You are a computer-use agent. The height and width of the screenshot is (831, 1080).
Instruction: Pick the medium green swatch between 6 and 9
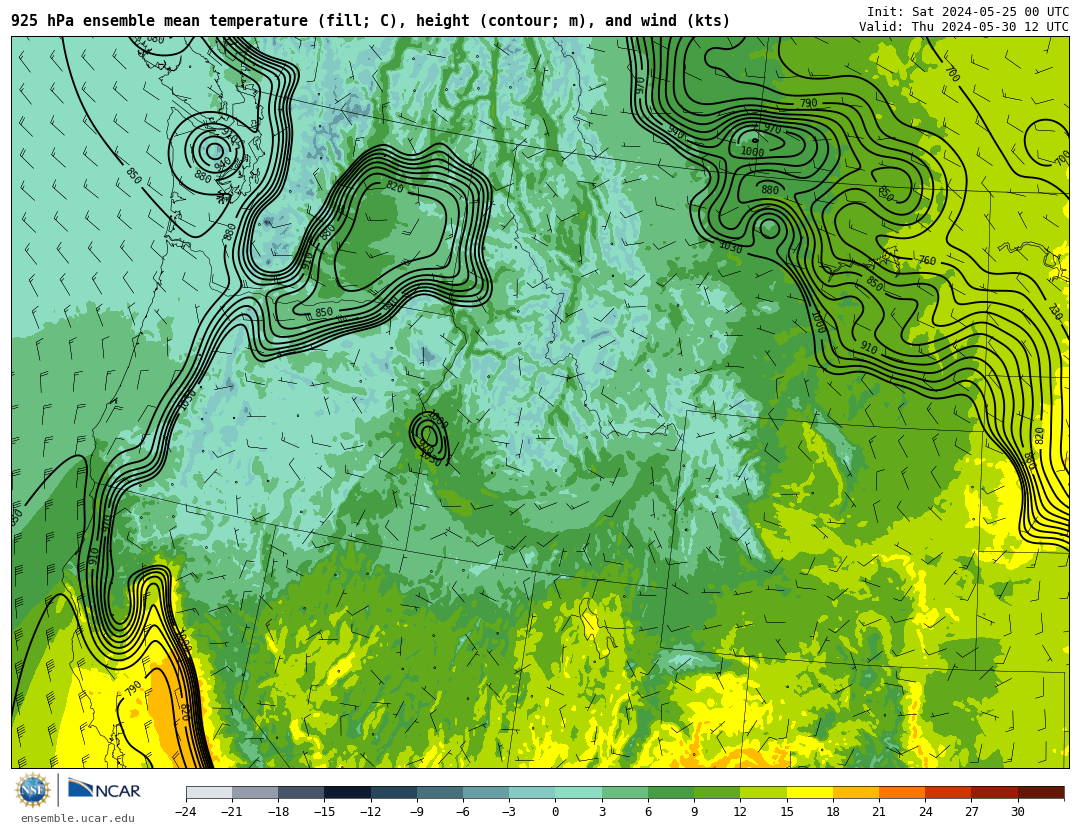[671, 792]
